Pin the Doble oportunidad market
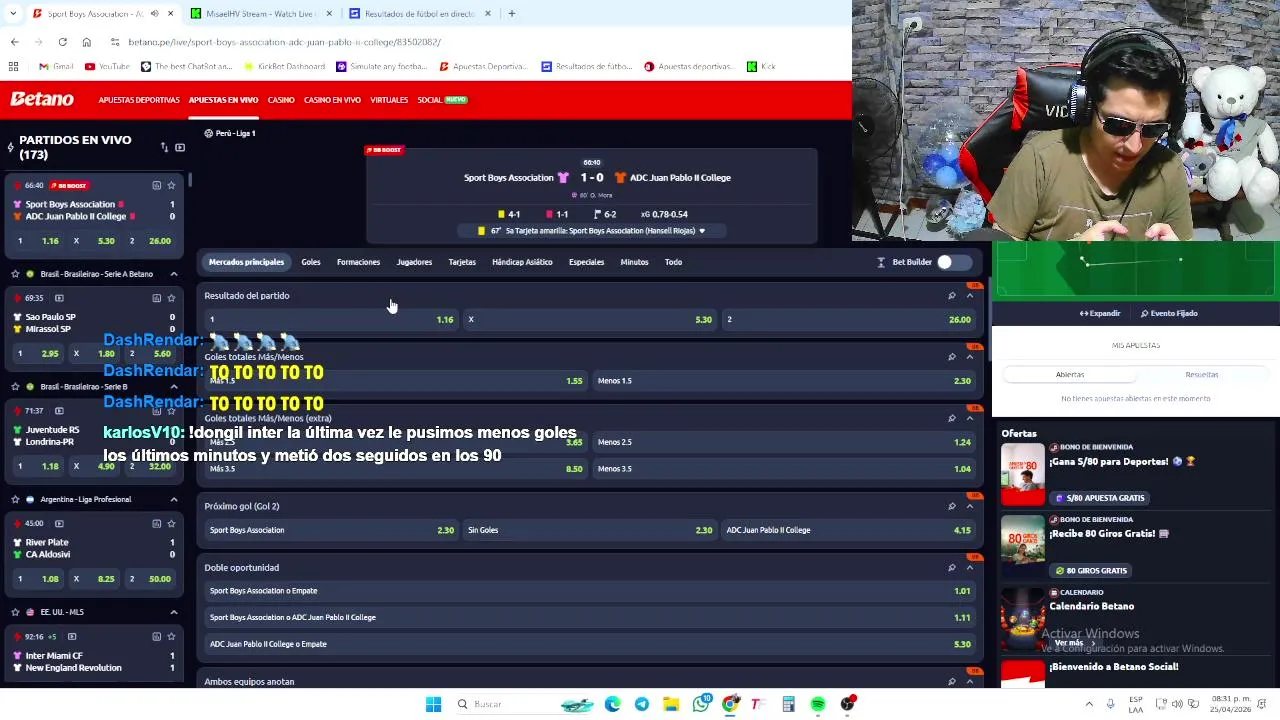 (951, 568)
